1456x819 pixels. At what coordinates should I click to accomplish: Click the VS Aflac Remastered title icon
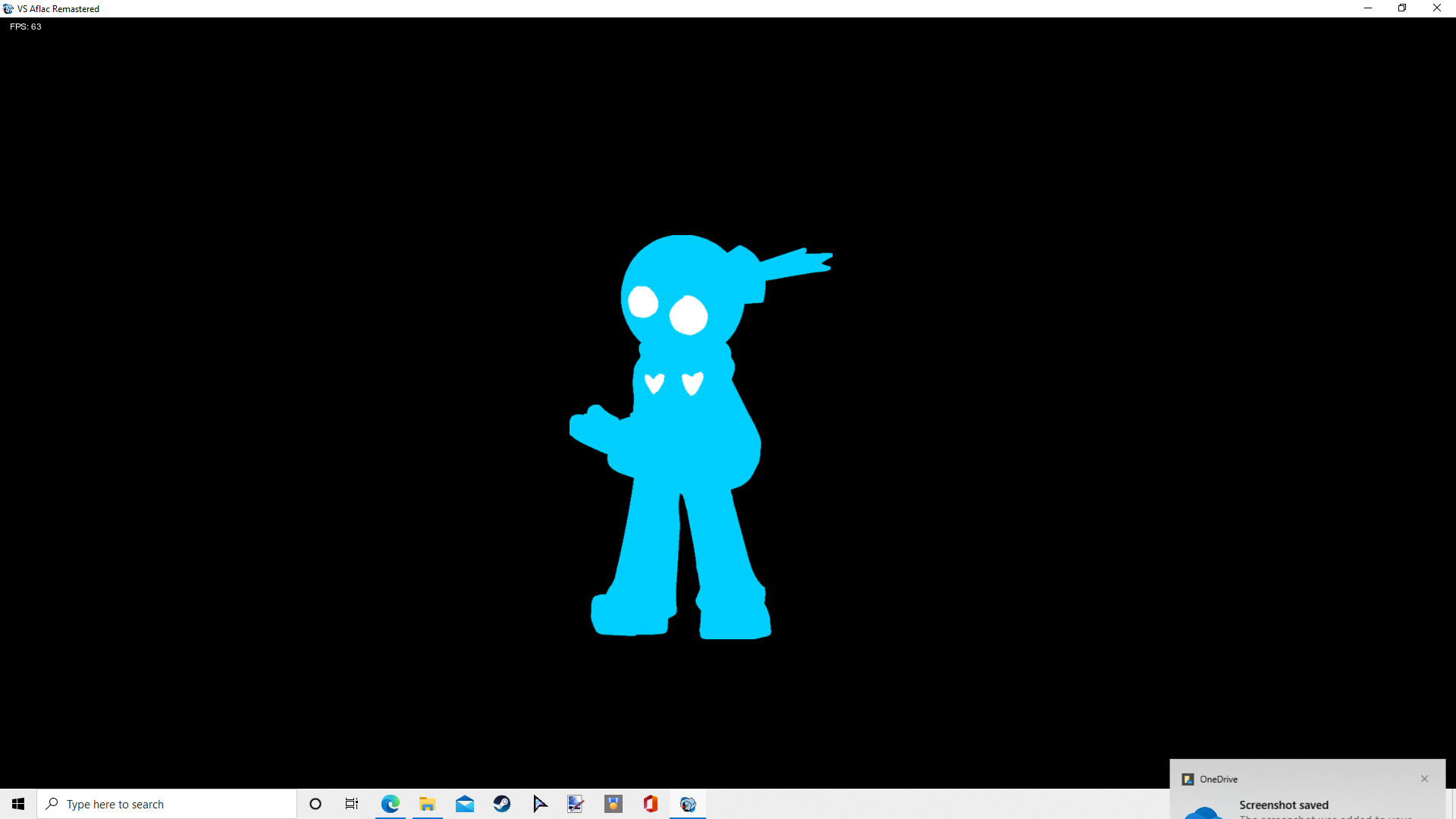click(x=9, y=9)
